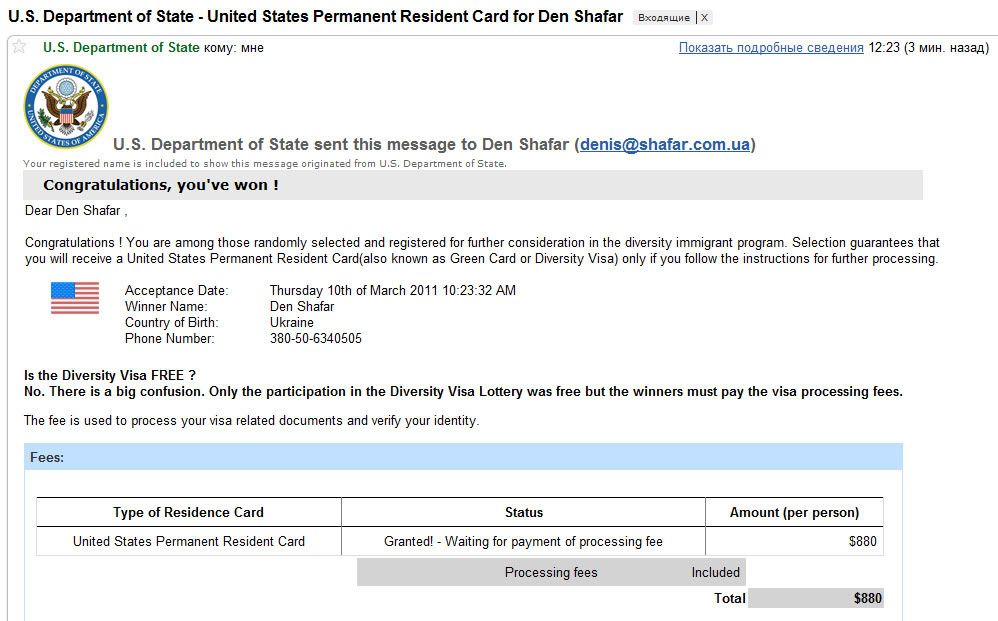998x621 pixels.
Task: Open Показать подробные сведения link
Action: click(x=771, y=48)
